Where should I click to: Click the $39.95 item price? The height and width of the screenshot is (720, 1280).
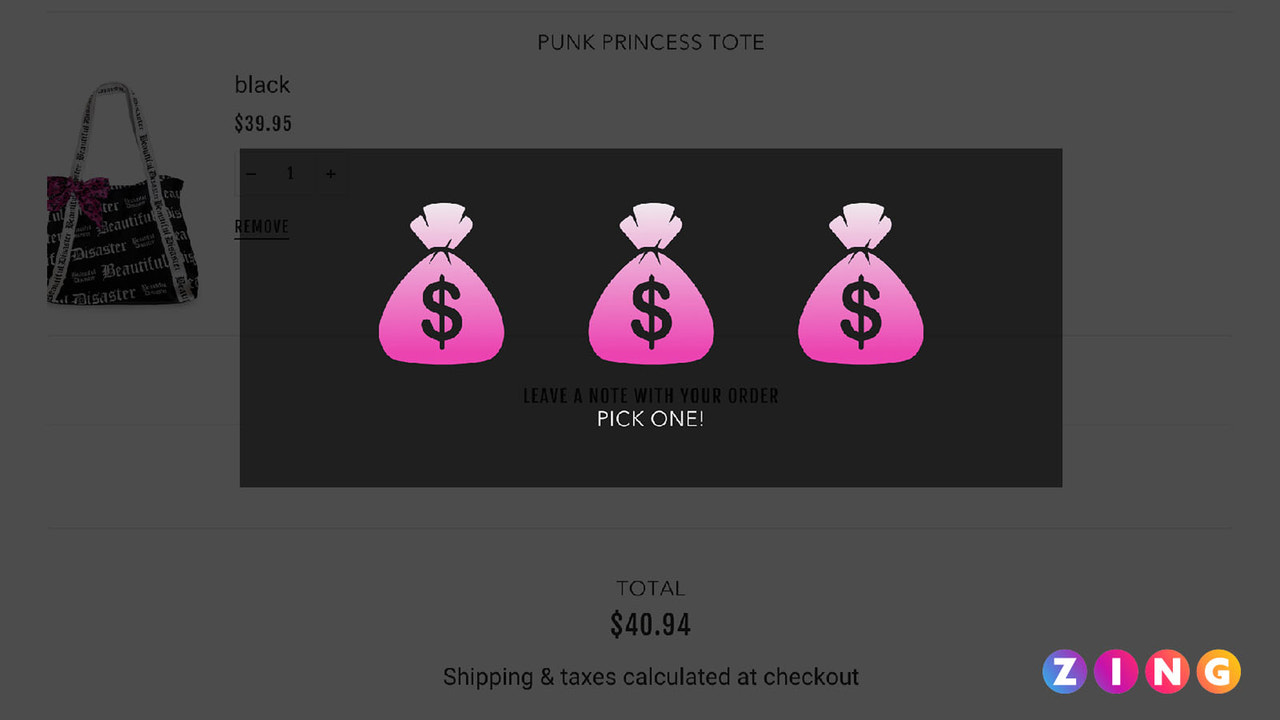coord(262,123)
